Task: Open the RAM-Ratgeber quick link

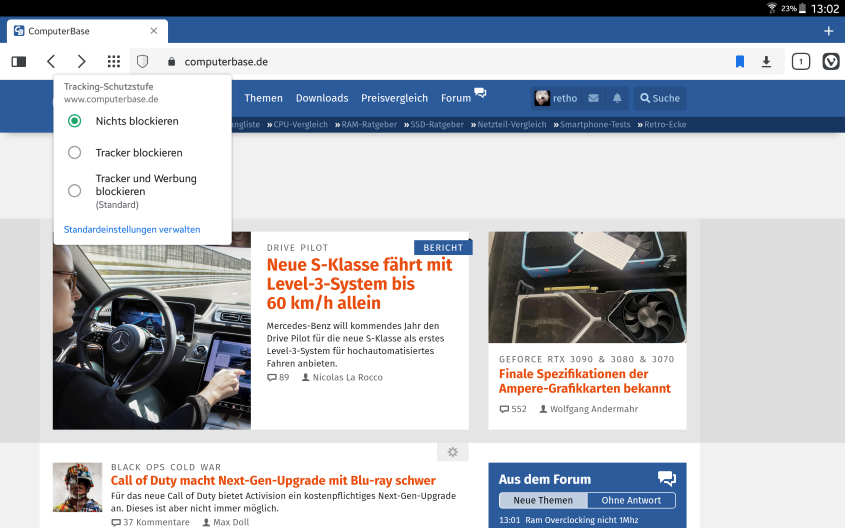Action: [366, 124]
